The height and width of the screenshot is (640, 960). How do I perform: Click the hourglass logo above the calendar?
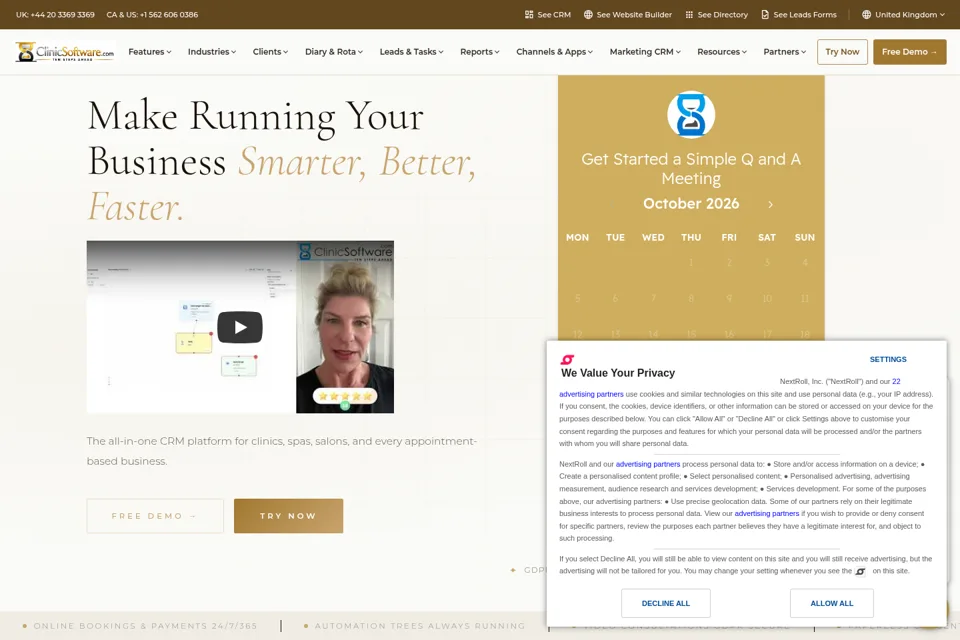click(x=691, y=115)
